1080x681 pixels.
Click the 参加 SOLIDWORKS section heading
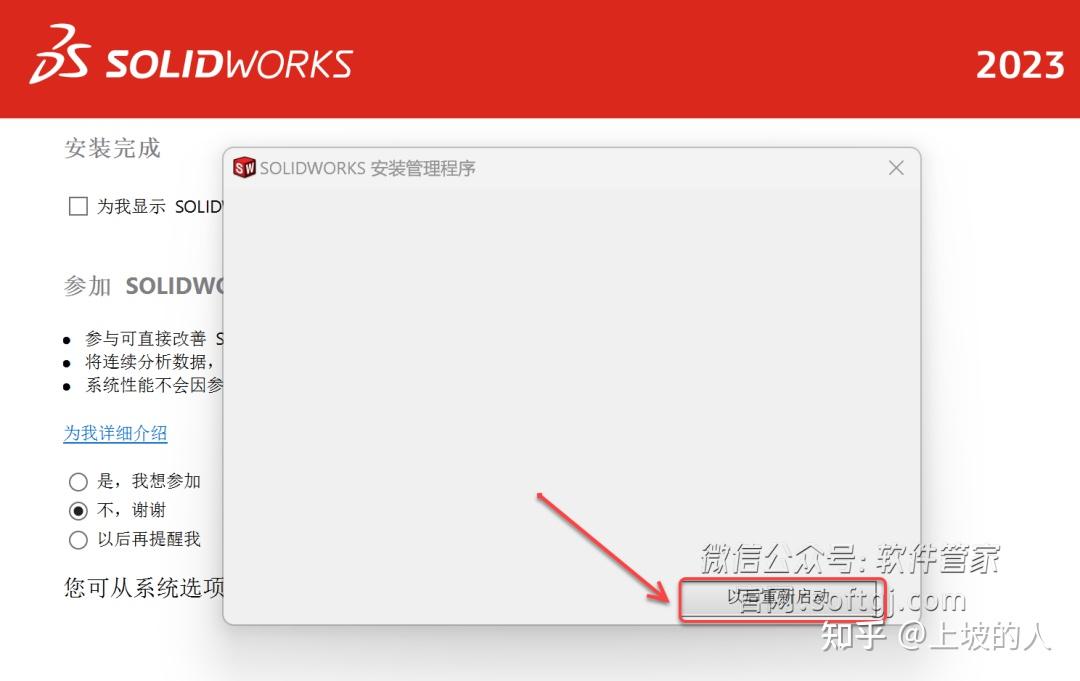click(x=140, y=285)
